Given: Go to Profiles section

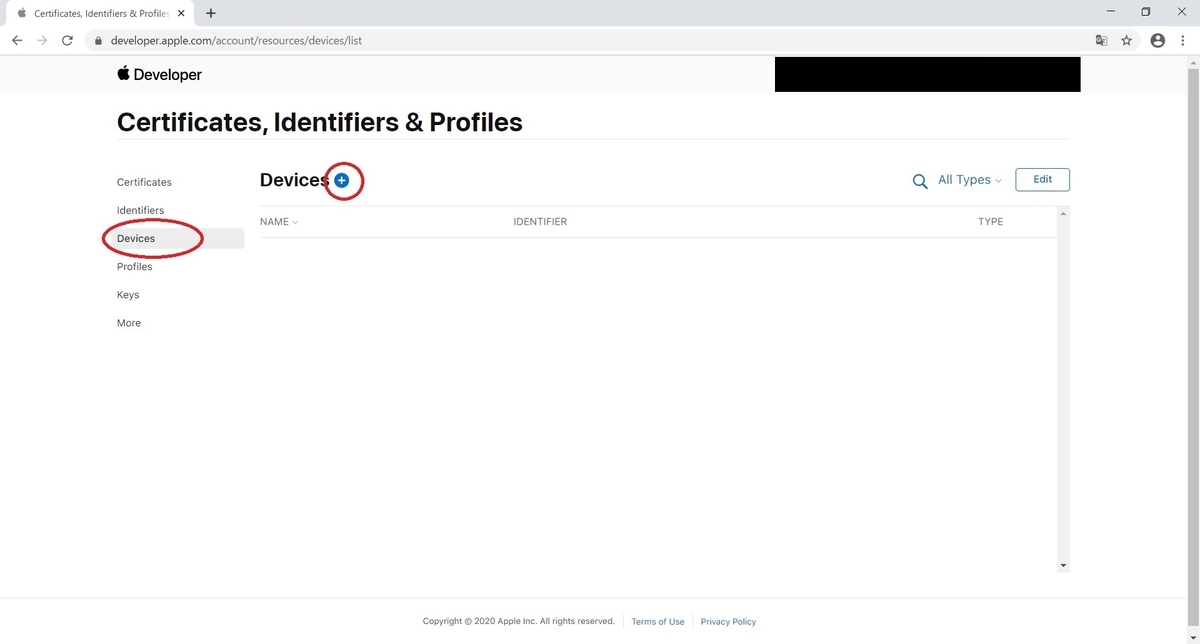Looking at the screenshot, I should (x=134, y=267).
